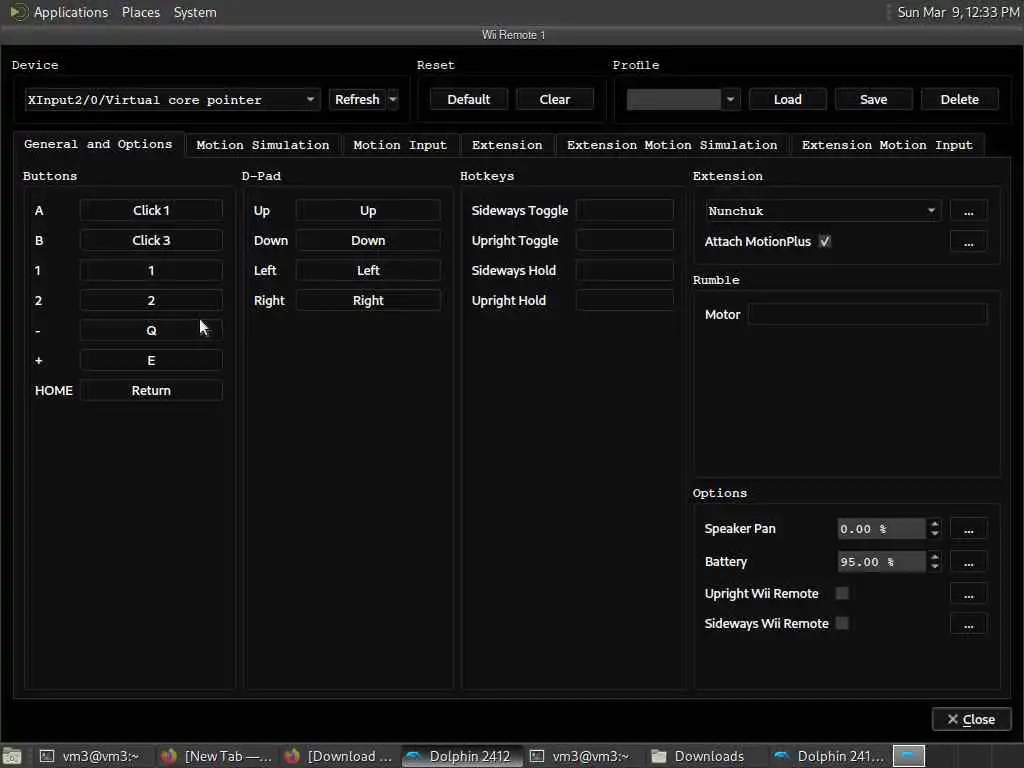
Task: Click the Battery percentage field
Action: point(881,562)
